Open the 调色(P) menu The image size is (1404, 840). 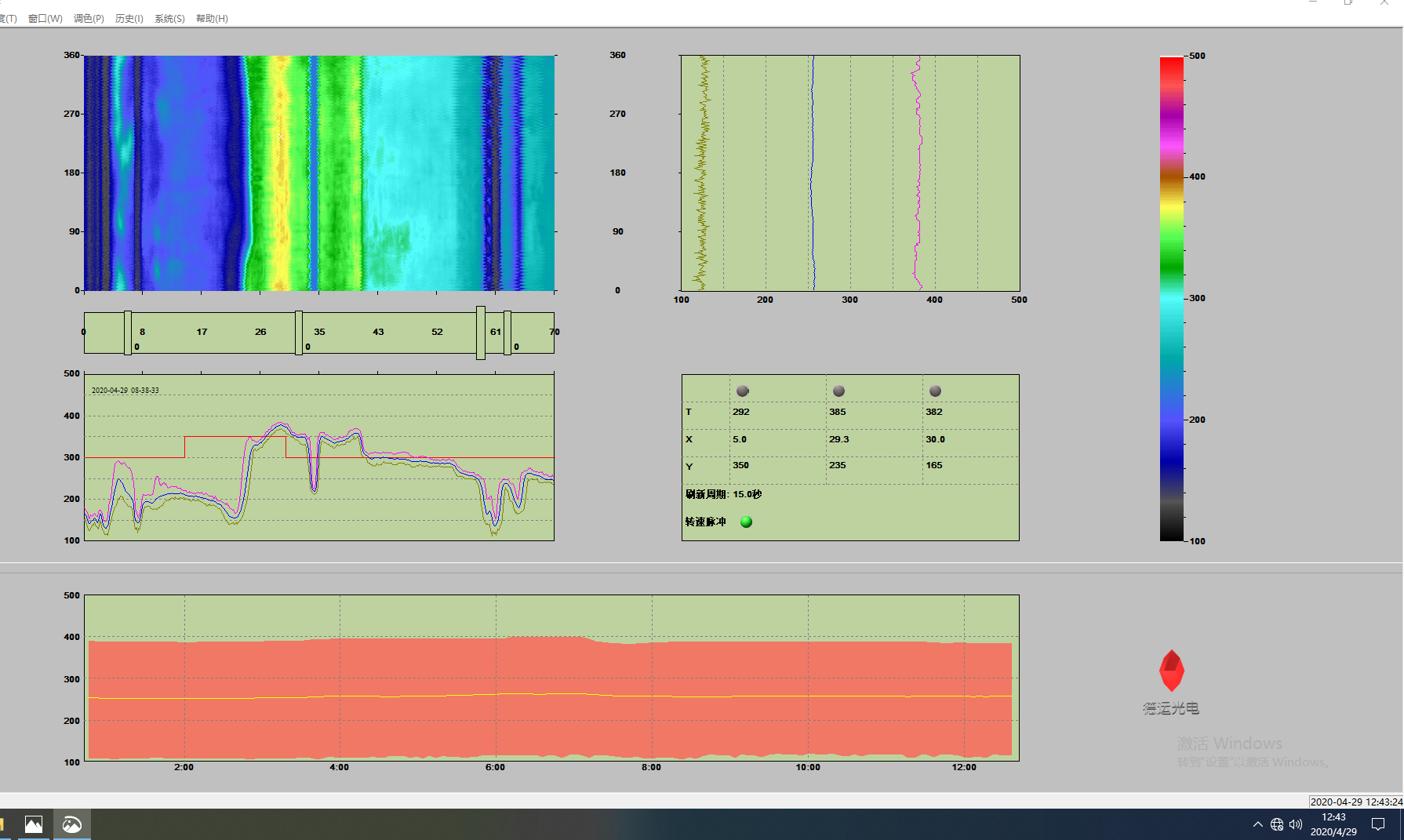pos(89,19)
